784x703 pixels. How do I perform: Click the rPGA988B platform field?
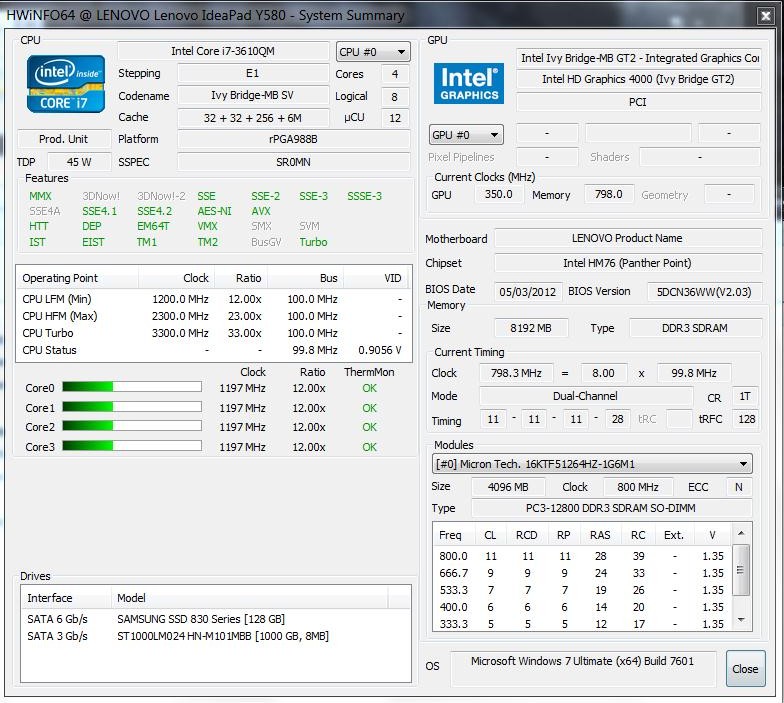tap(294, 139)
